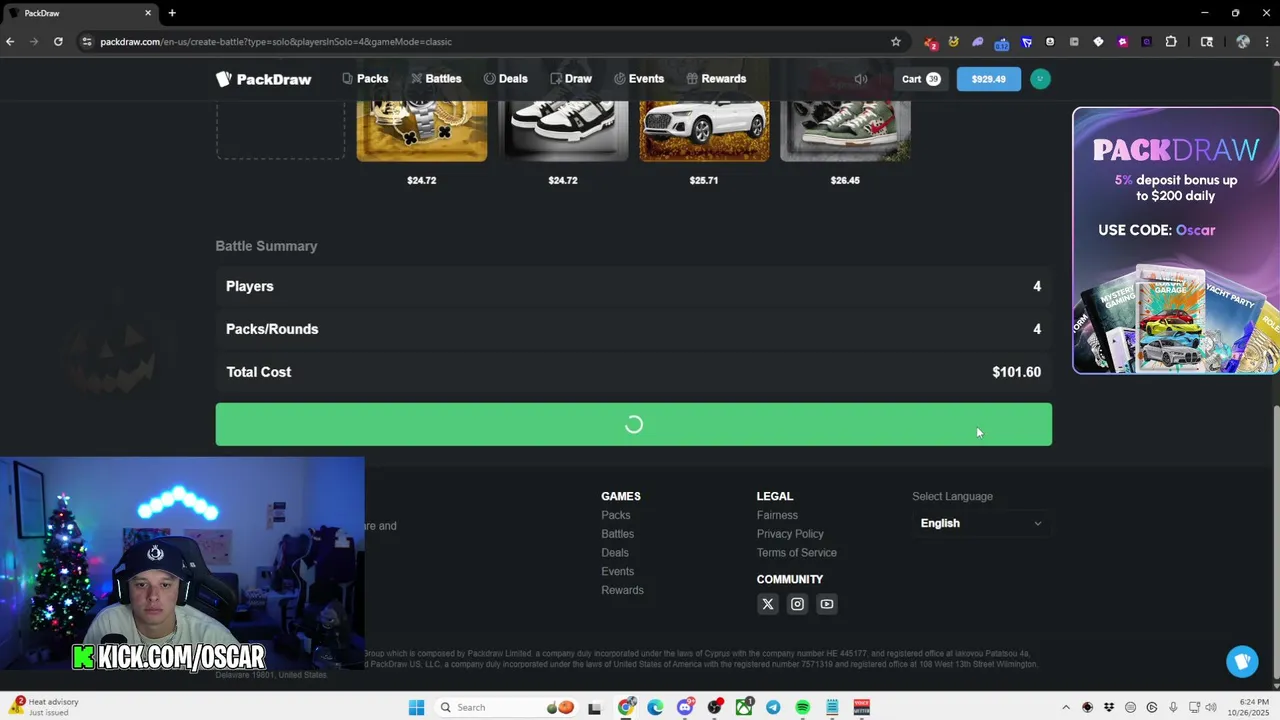
Task: Go to Battles in the navigation bar
Action: [x=436, y=79]
